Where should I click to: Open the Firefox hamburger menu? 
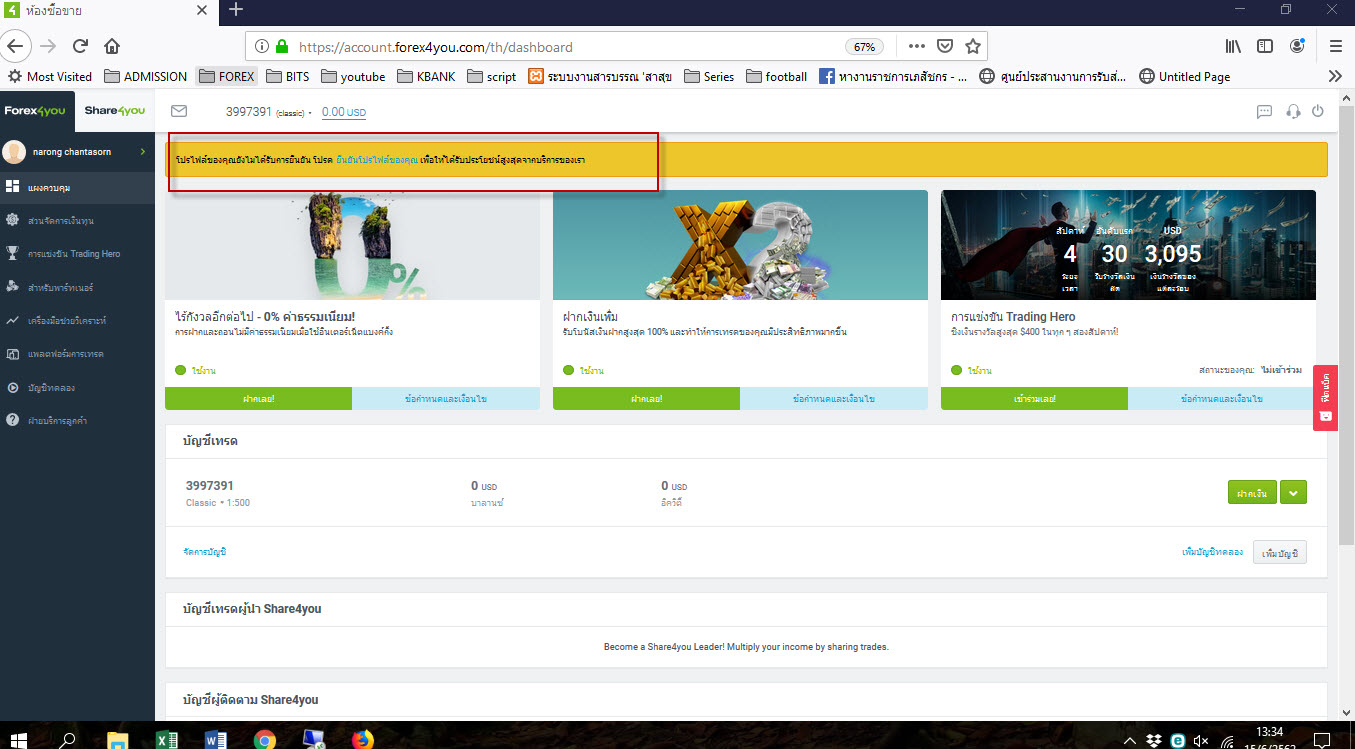coord(1336,46)
